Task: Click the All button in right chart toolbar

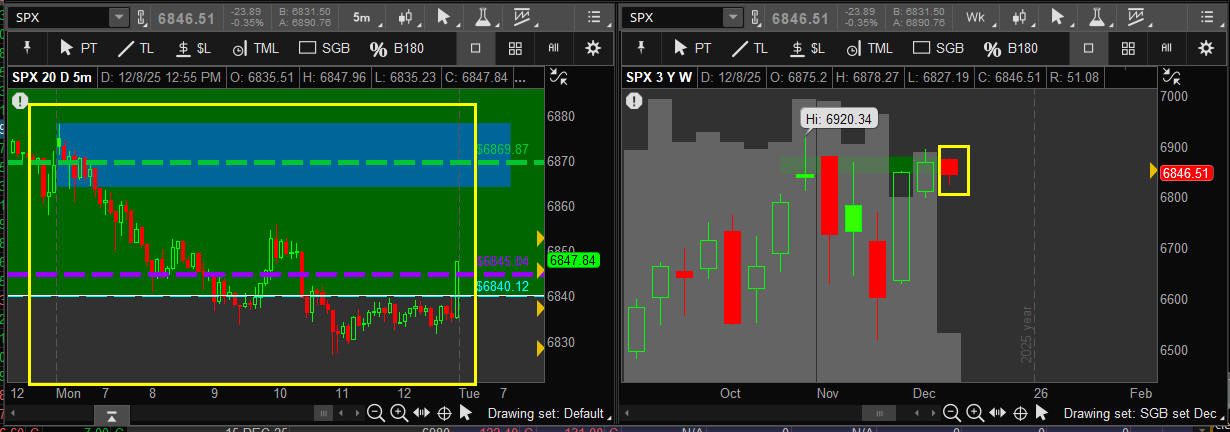Action: (1166, 48)
